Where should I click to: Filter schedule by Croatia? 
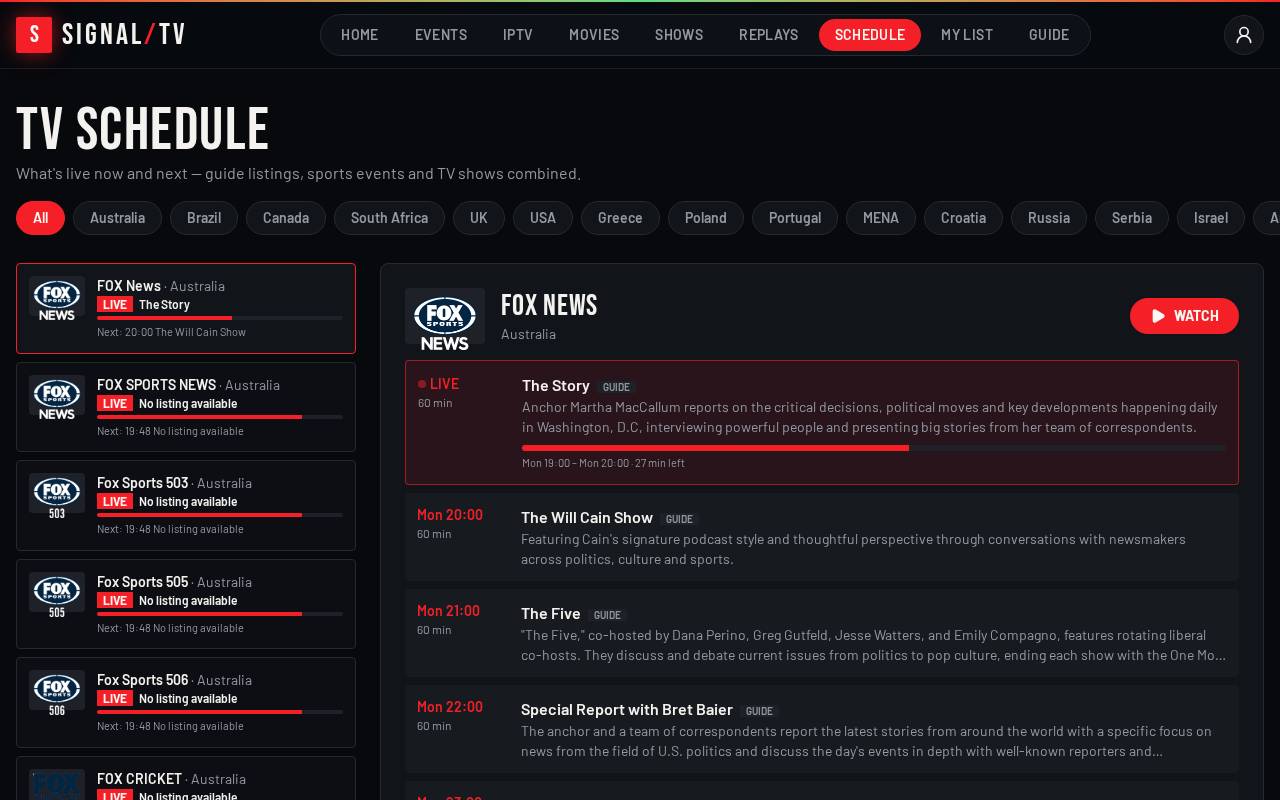click(963, 218)
